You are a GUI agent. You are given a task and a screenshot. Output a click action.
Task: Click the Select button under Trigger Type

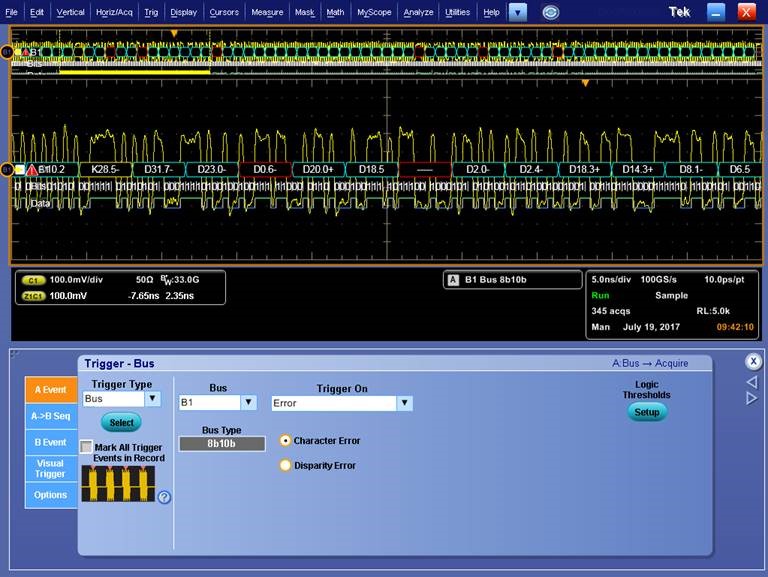(x=121, y=423)
